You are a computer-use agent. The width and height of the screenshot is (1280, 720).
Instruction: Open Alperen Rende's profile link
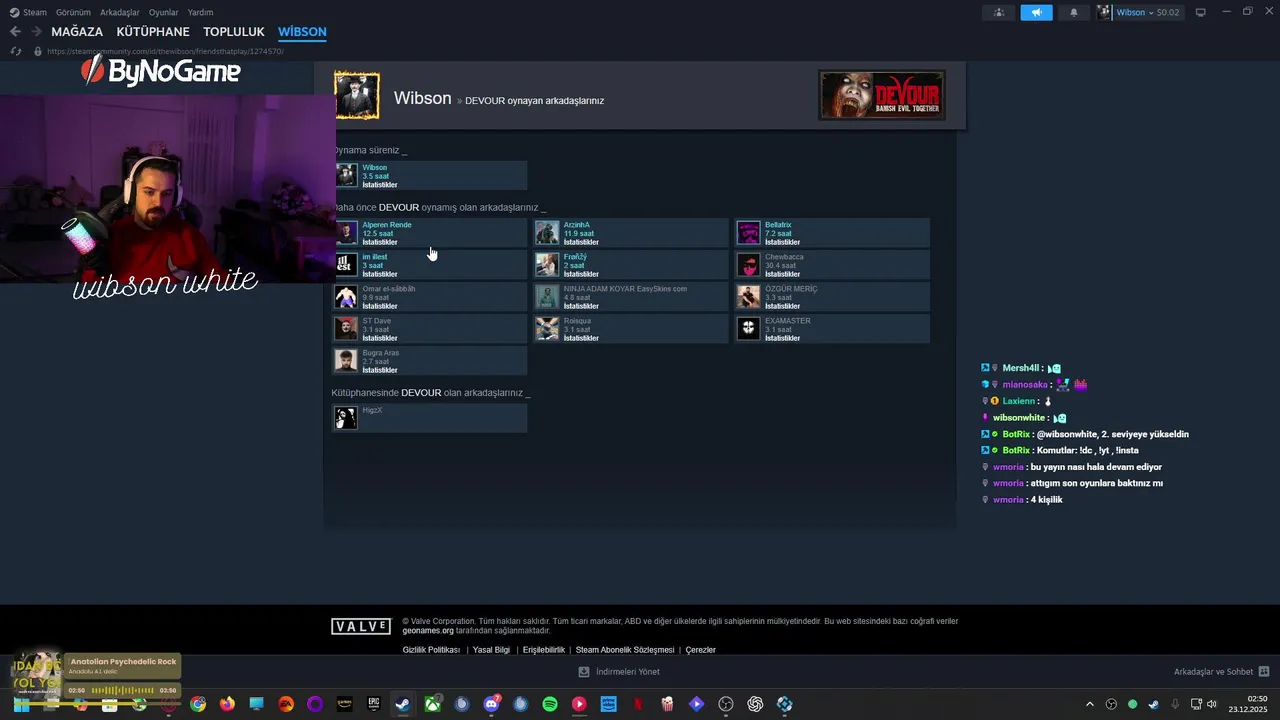[386, 225]
